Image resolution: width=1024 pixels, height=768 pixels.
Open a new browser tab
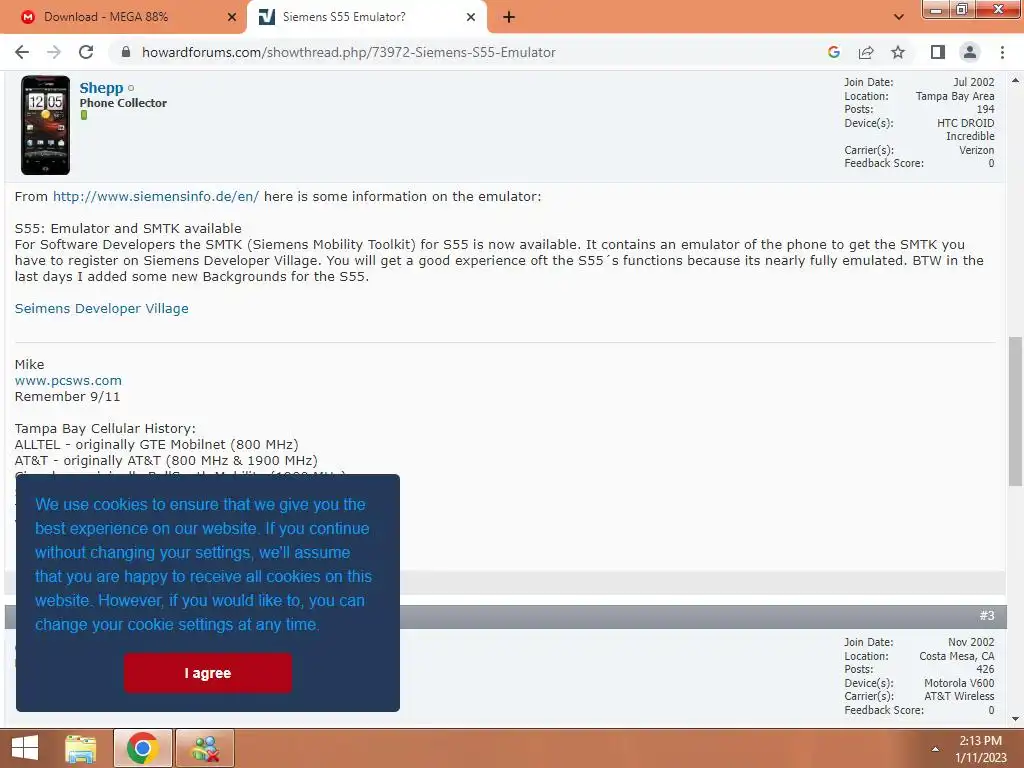pos(509,17)
